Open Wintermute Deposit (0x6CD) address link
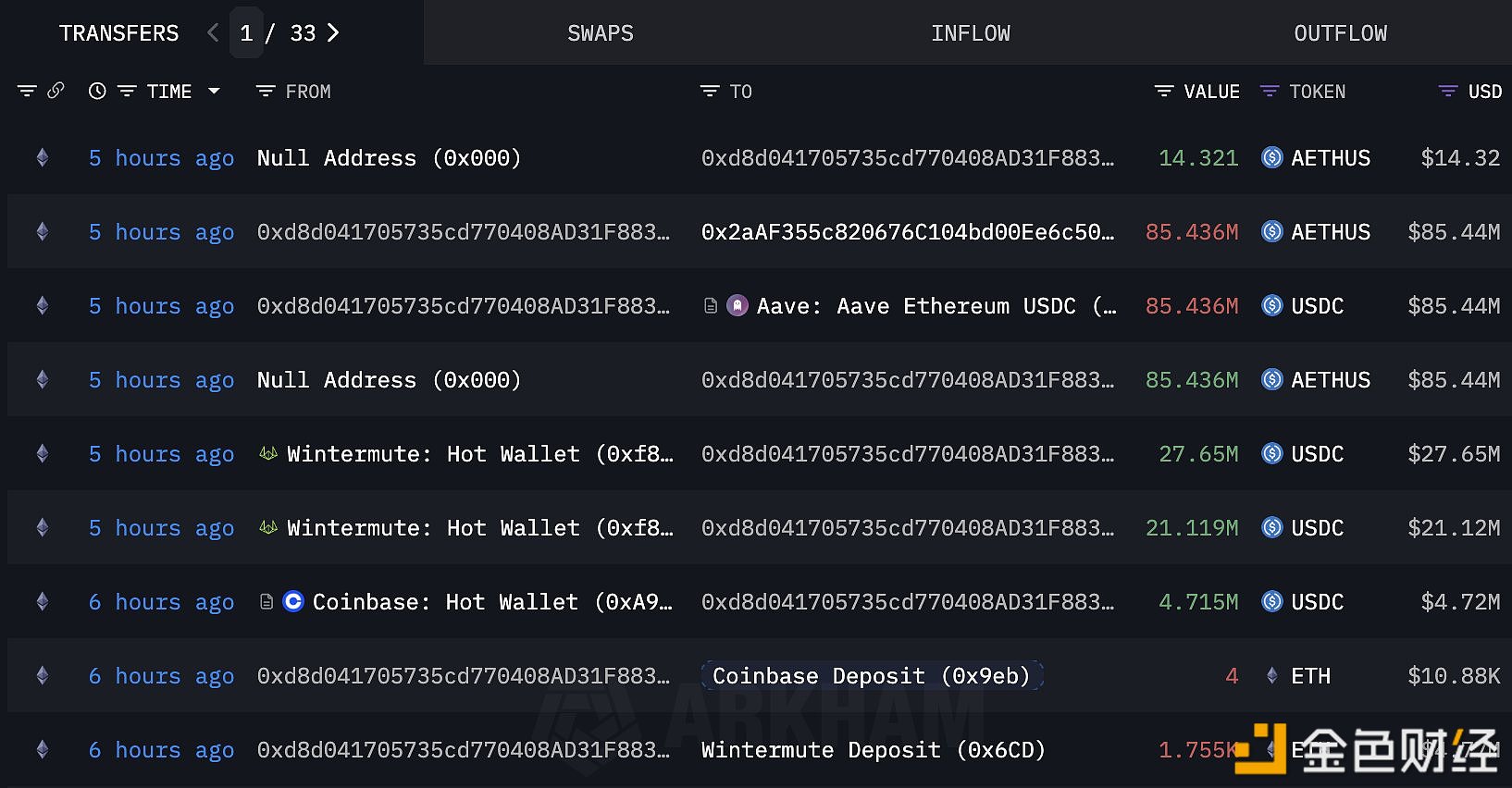This screenshot has width=1512, height=788. [x=873, y=750]
